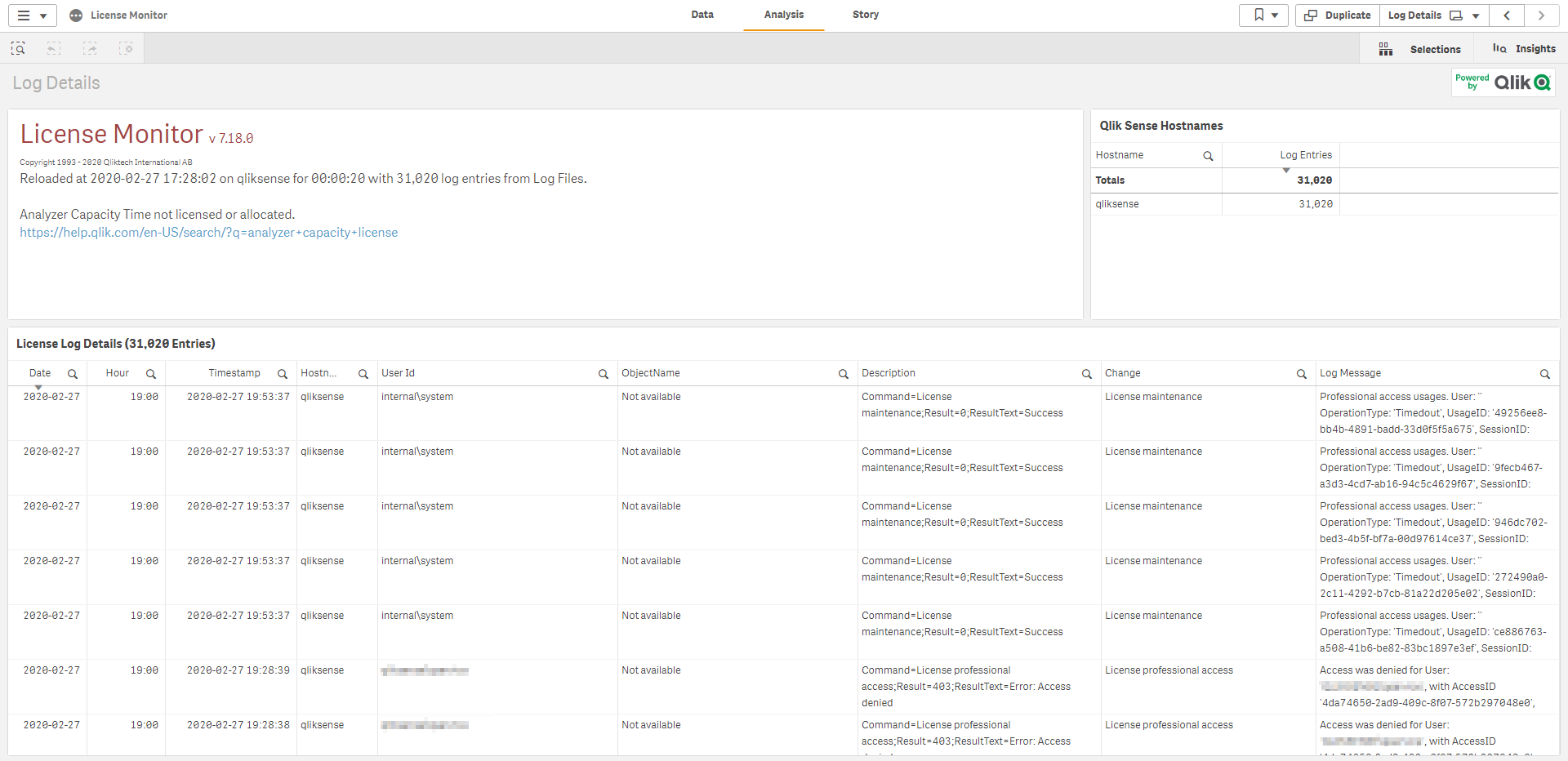Click the step back selection icon
Viewport: 1568px width, 761px height.
click(54, 49)
